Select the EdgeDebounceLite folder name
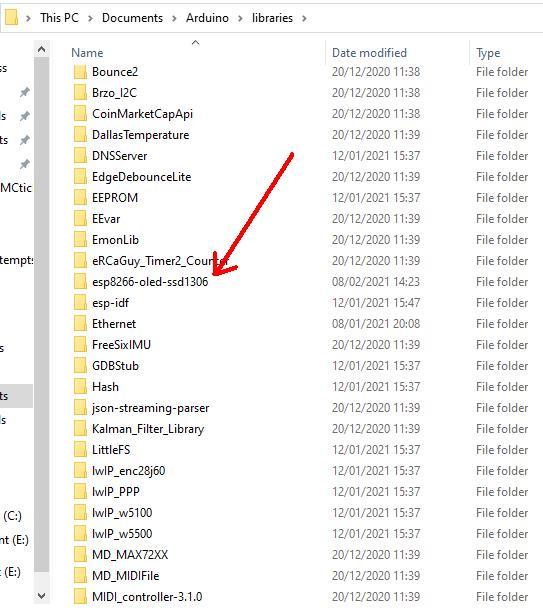 coord(142,177)
